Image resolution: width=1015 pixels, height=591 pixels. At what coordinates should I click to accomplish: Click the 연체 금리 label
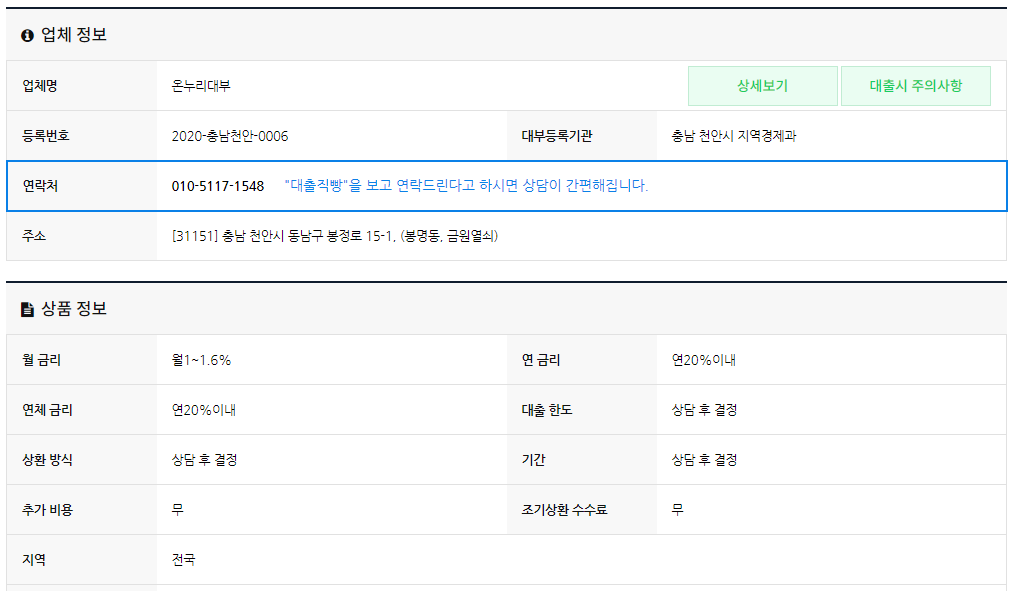[47, 410]
